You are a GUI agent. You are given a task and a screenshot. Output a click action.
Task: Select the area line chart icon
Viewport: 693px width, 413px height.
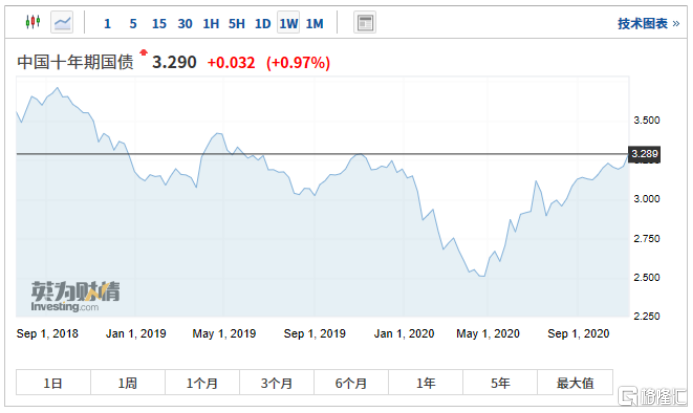(62, 22)
